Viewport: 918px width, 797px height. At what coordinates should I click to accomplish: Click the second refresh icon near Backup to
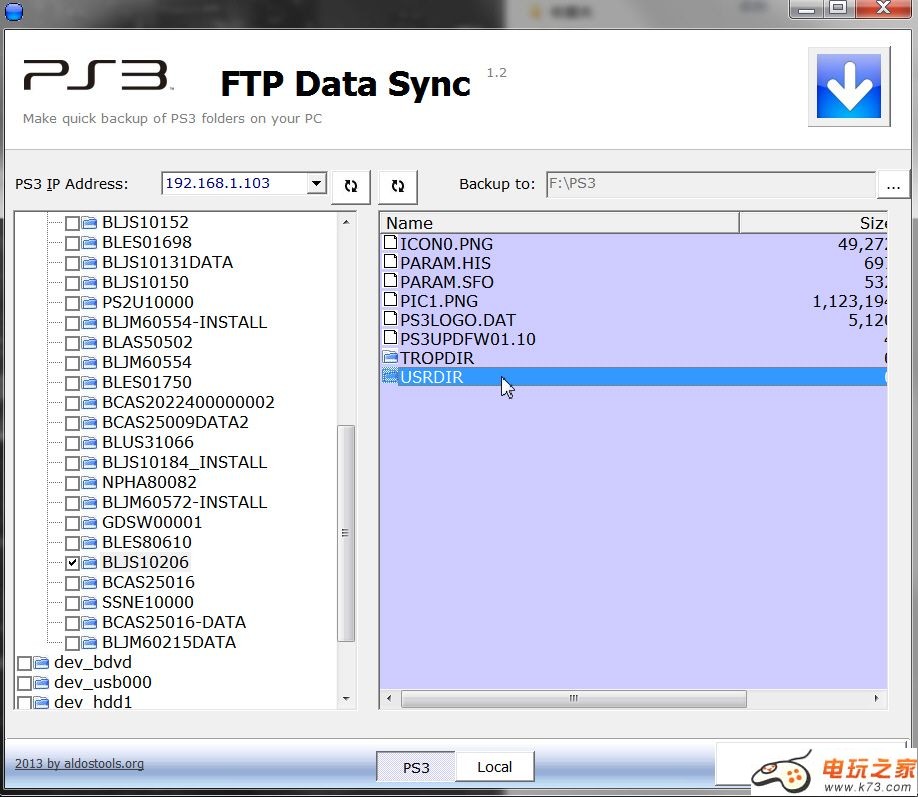[398, 186]
